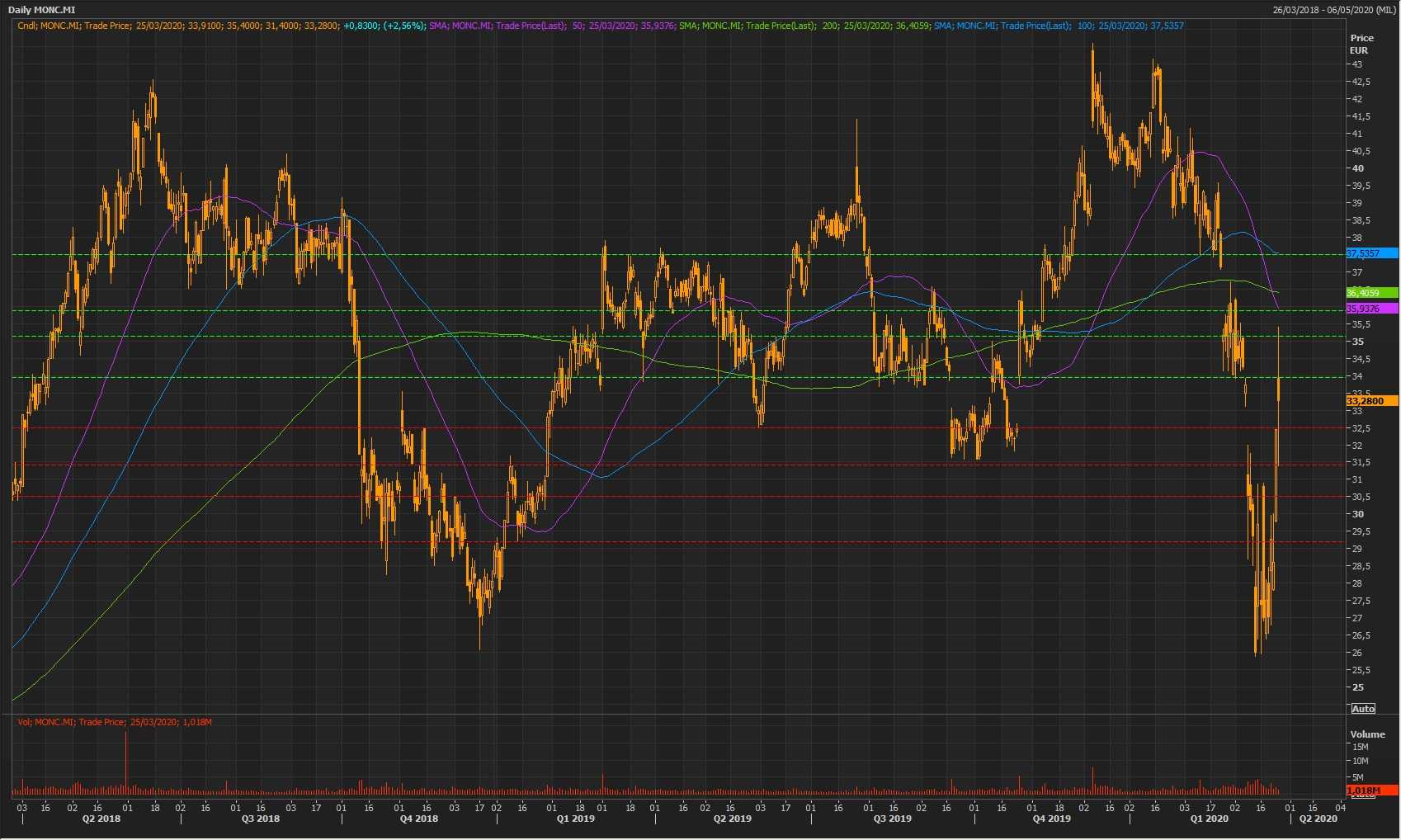This screenshot has height=840, width=1401.
Task: Select the green SMA 200 legend entry
Action: click(x=804, y=26)
